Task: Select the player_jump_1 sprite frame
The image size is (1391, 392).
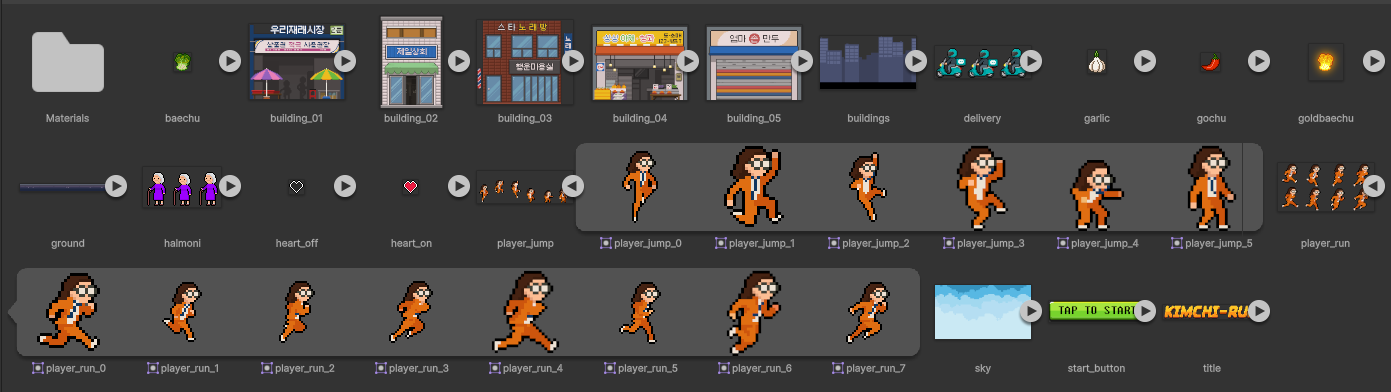Action: [755, 186]
